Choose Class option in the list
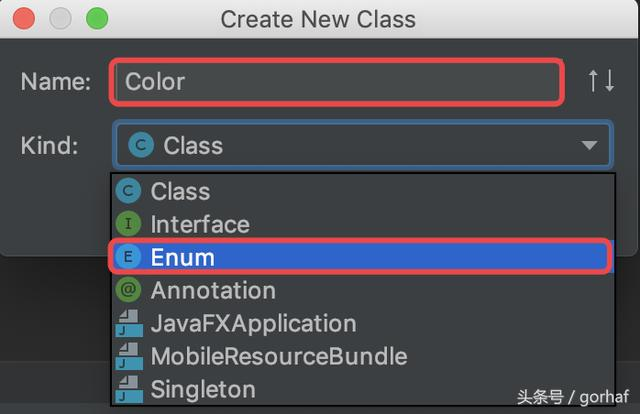Viewport: 640px width, 414px height. tap(180, 191)
